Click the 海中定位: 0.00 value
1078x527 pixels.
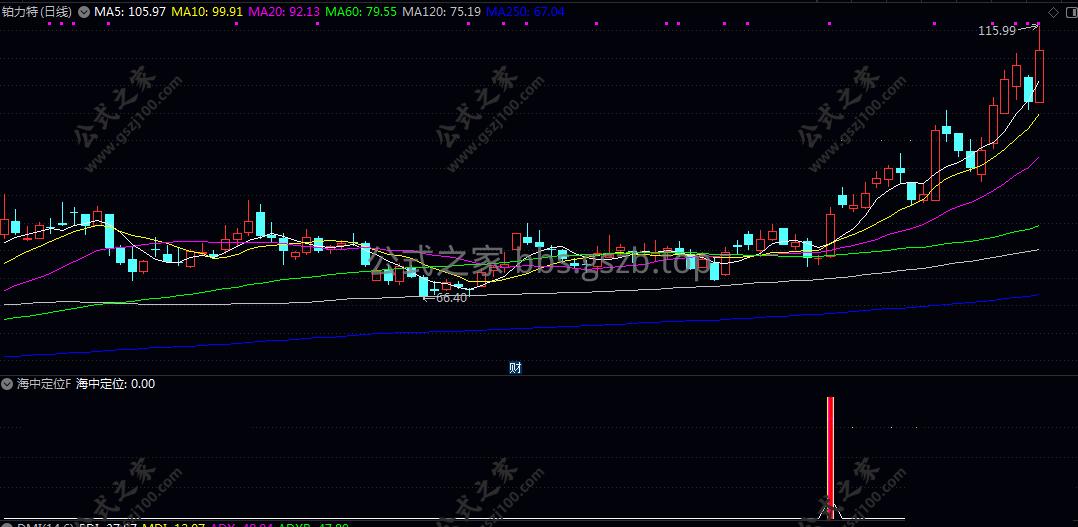point(116,383)
